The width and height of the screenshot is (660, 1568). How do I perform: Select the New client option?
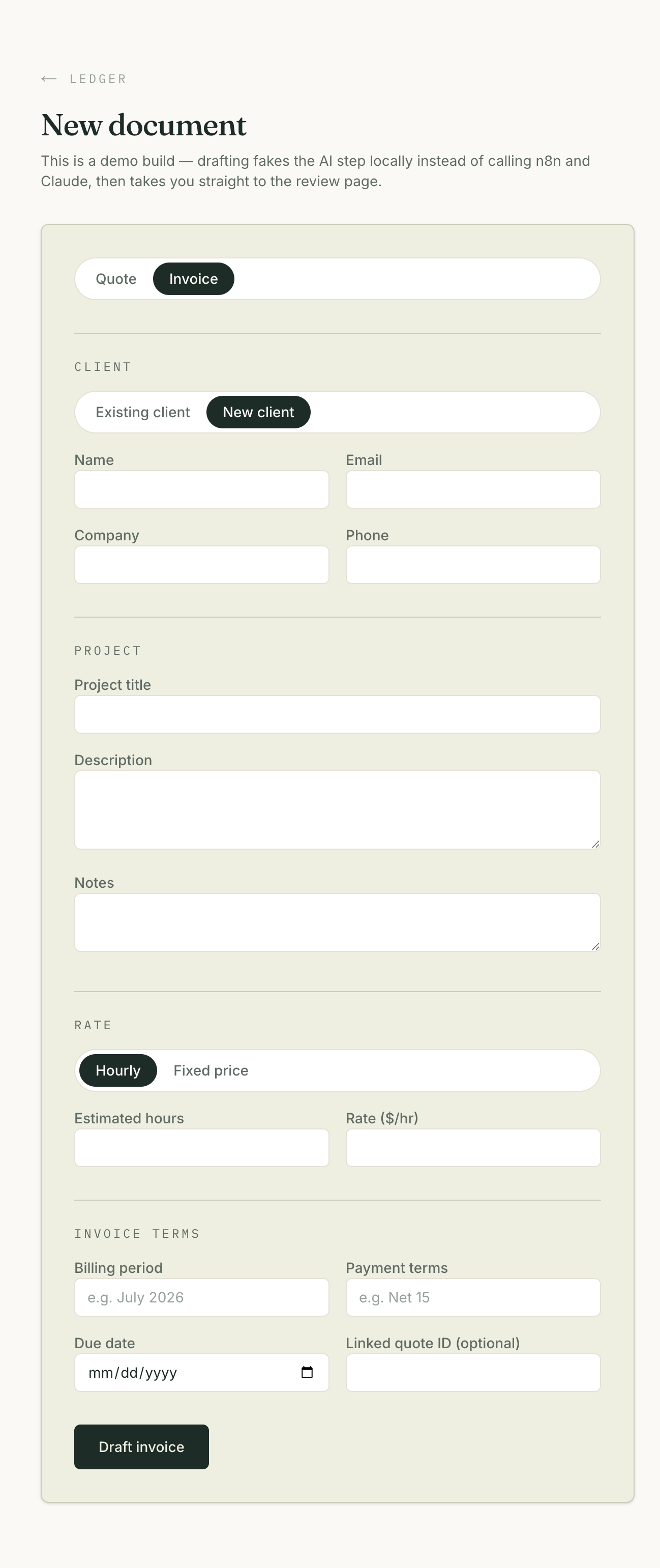coord(258,412)
